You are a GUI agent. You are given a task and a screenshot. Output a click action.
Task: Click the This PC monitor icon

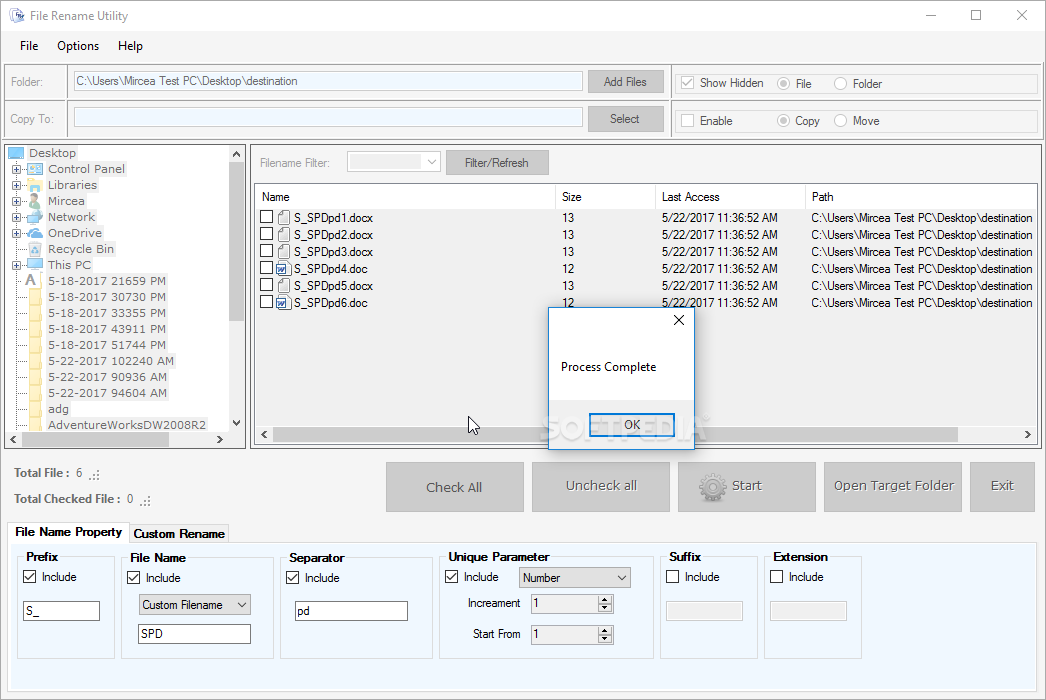[x=35, y=265]
